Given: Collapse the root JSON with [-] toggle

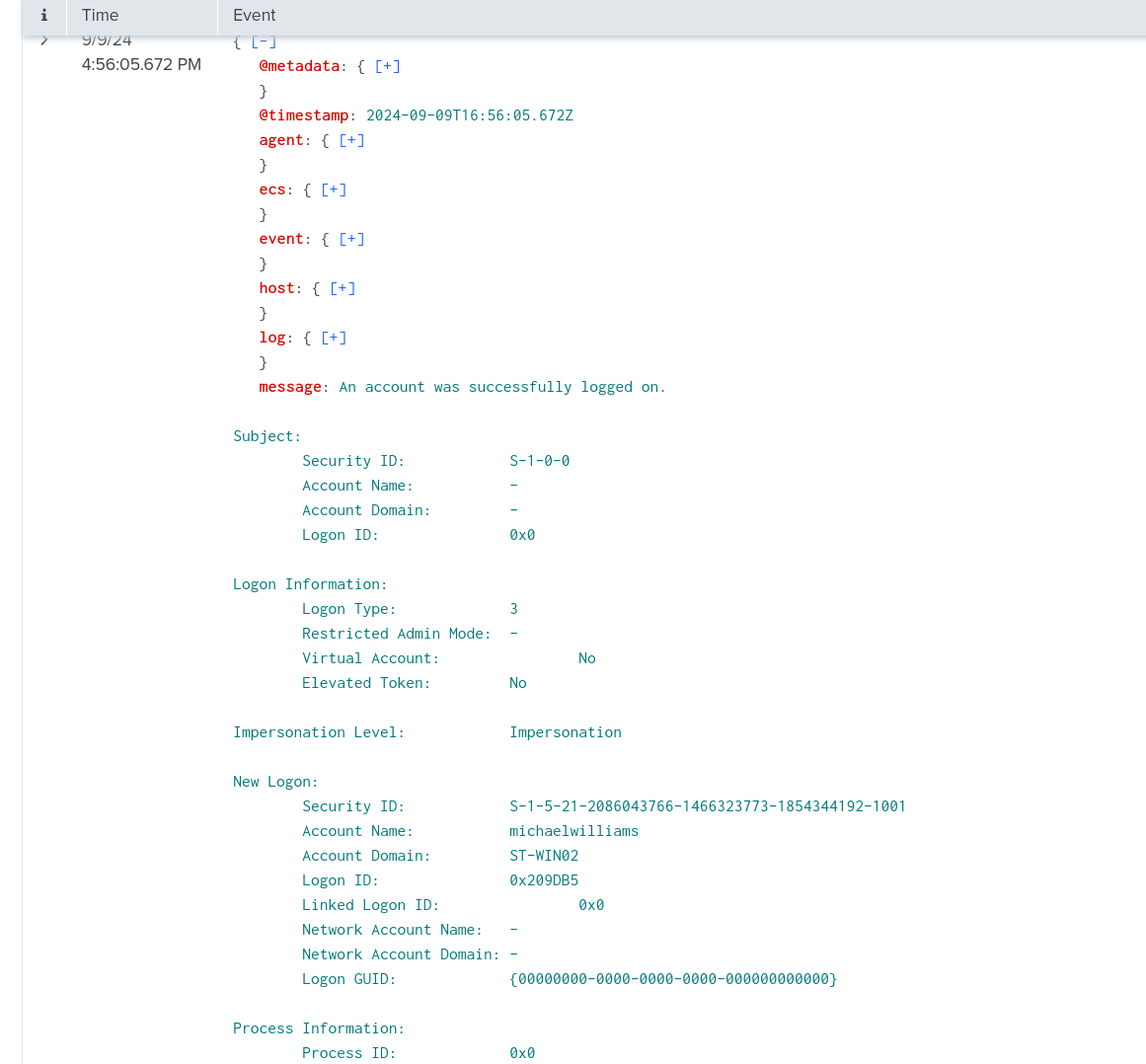Looking at the screenshot, I should (264, 41).
